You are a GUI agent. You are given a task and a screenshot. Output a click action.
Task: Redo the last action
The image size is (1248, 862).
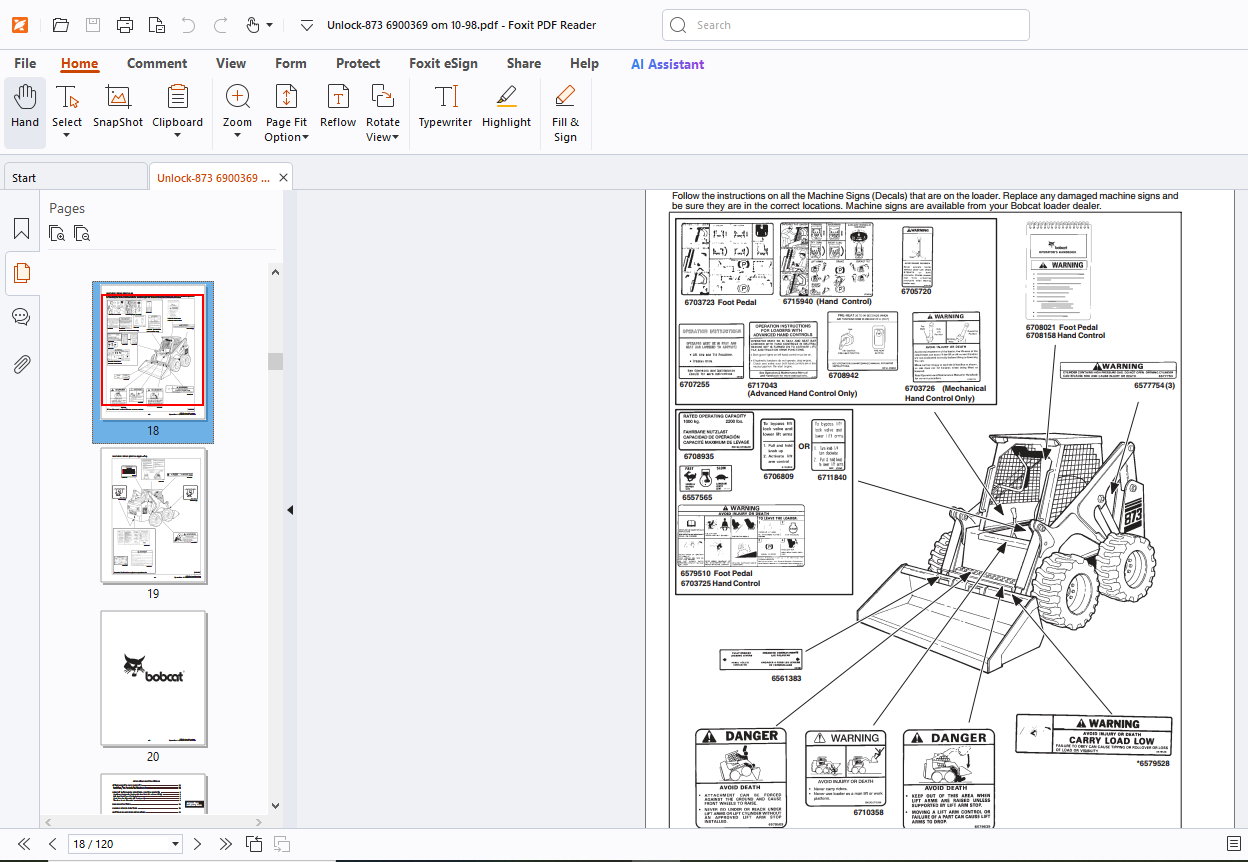[220, 25]
